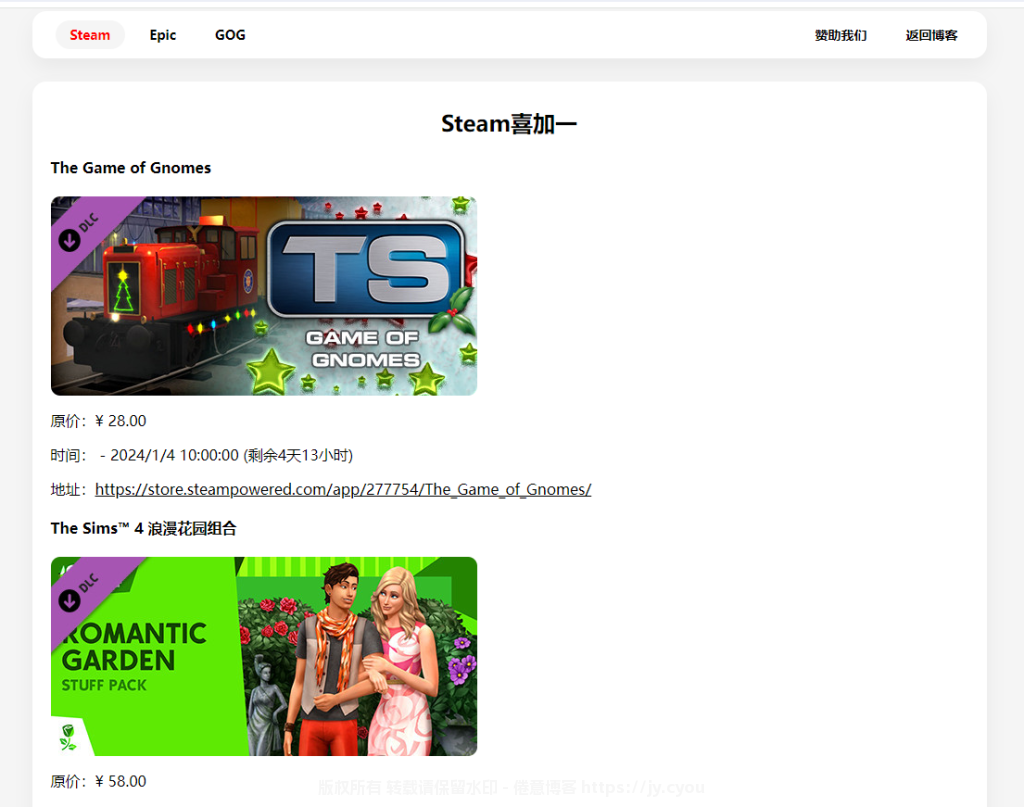The width and height of the screenshot is (1024, 807).
Task: Click the TS logo in the Gnomes banner
Action: 367,268
